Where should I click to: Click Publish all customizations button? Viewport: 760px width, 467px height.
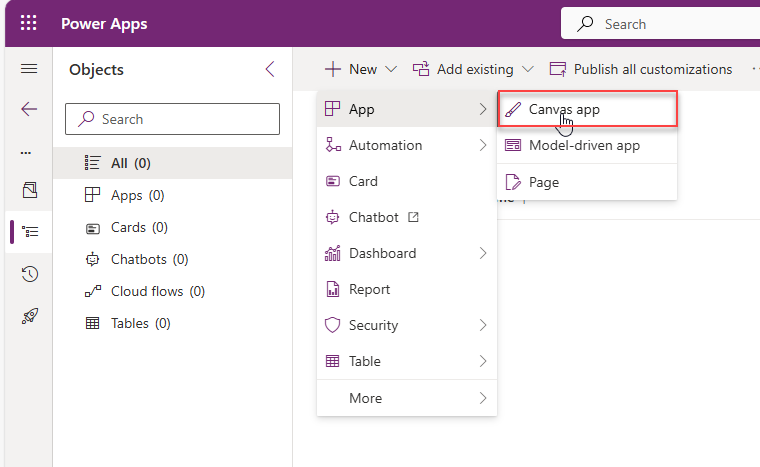point(640,69)
